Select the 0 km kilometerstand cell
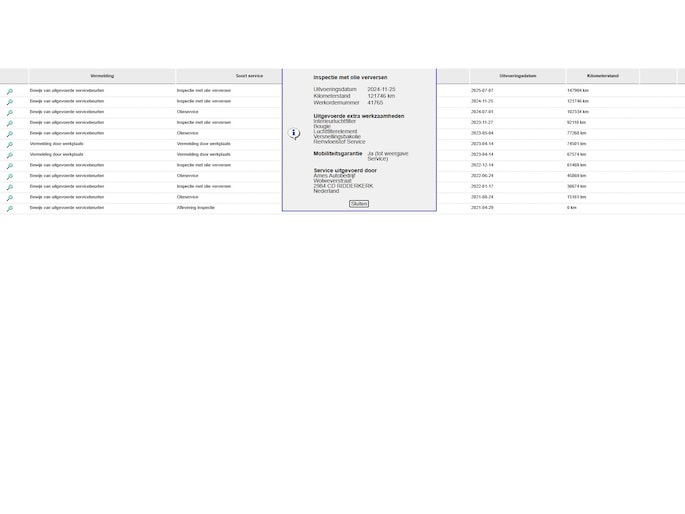Viewport: 685px width, 514px height. (x=572, y=208)
